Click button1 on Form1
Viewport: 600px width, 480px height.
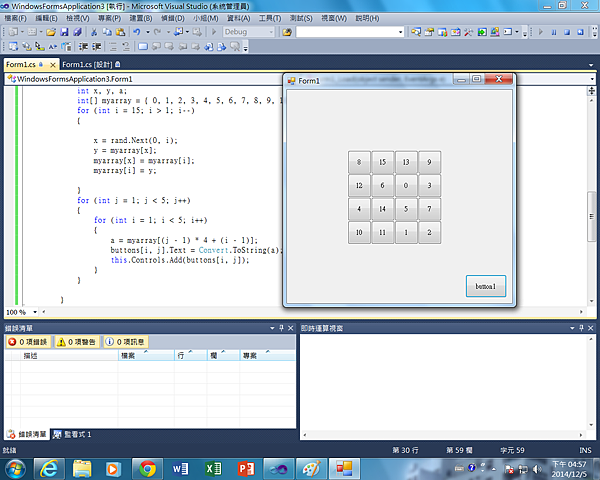point(485,286)
